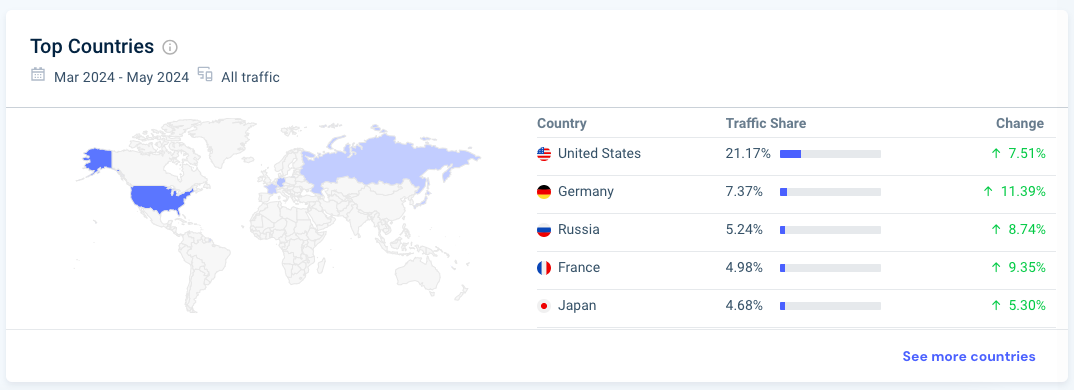Click the Japan flag icon
The image size is (1074, 390).
click(544, 306)
